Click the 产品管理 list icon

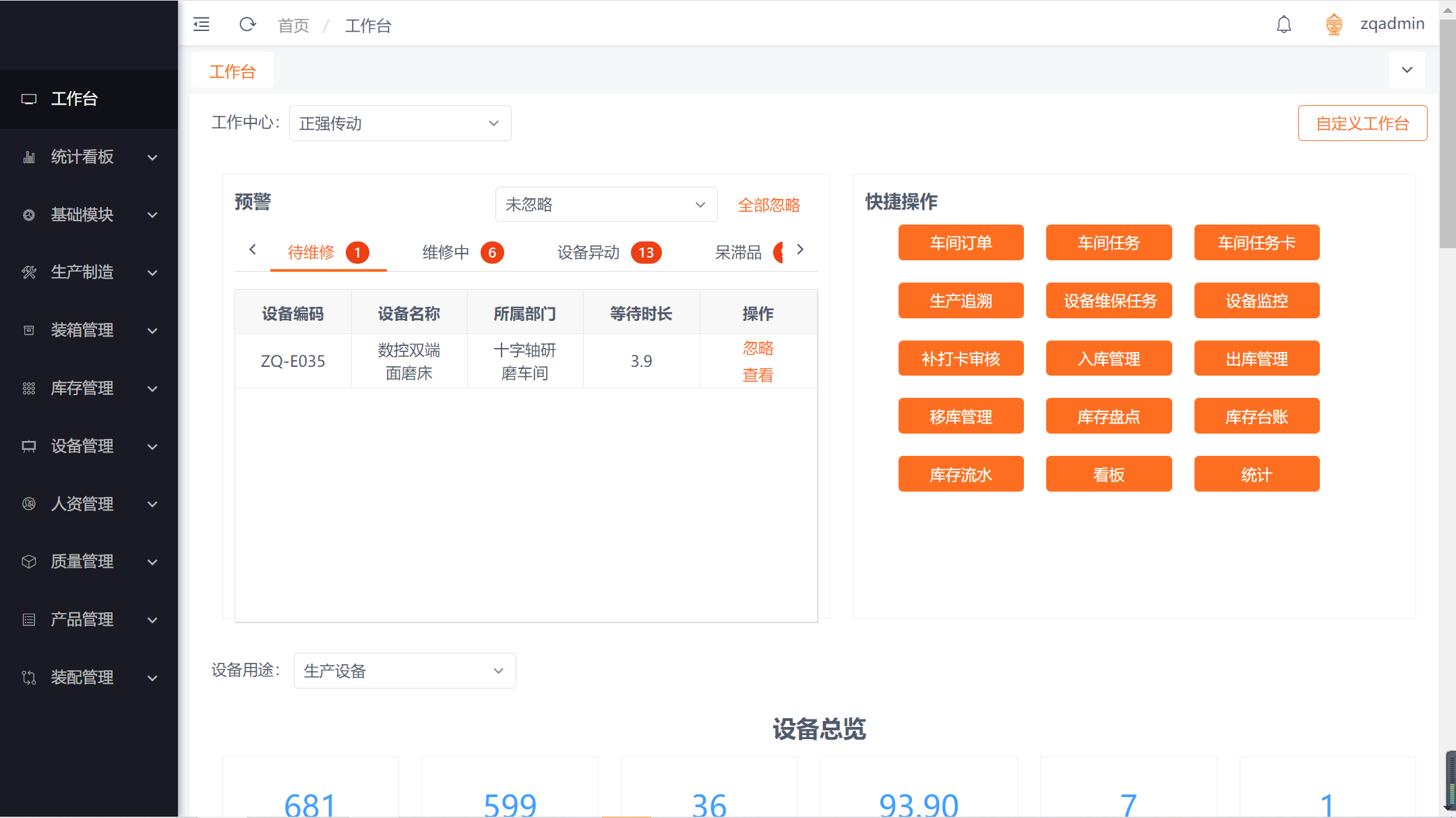point(29,620)
